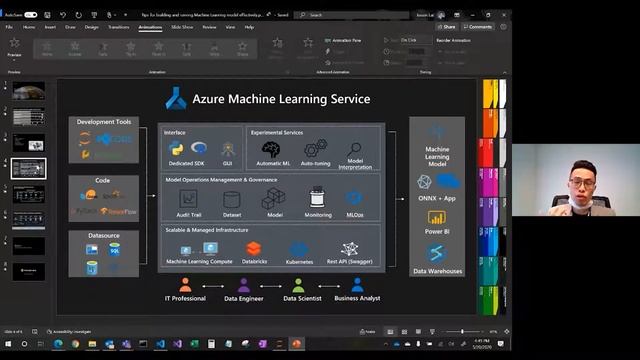Open the File menu
The height and width of the screenshot is (360, 640).
[x=9, y=27]
